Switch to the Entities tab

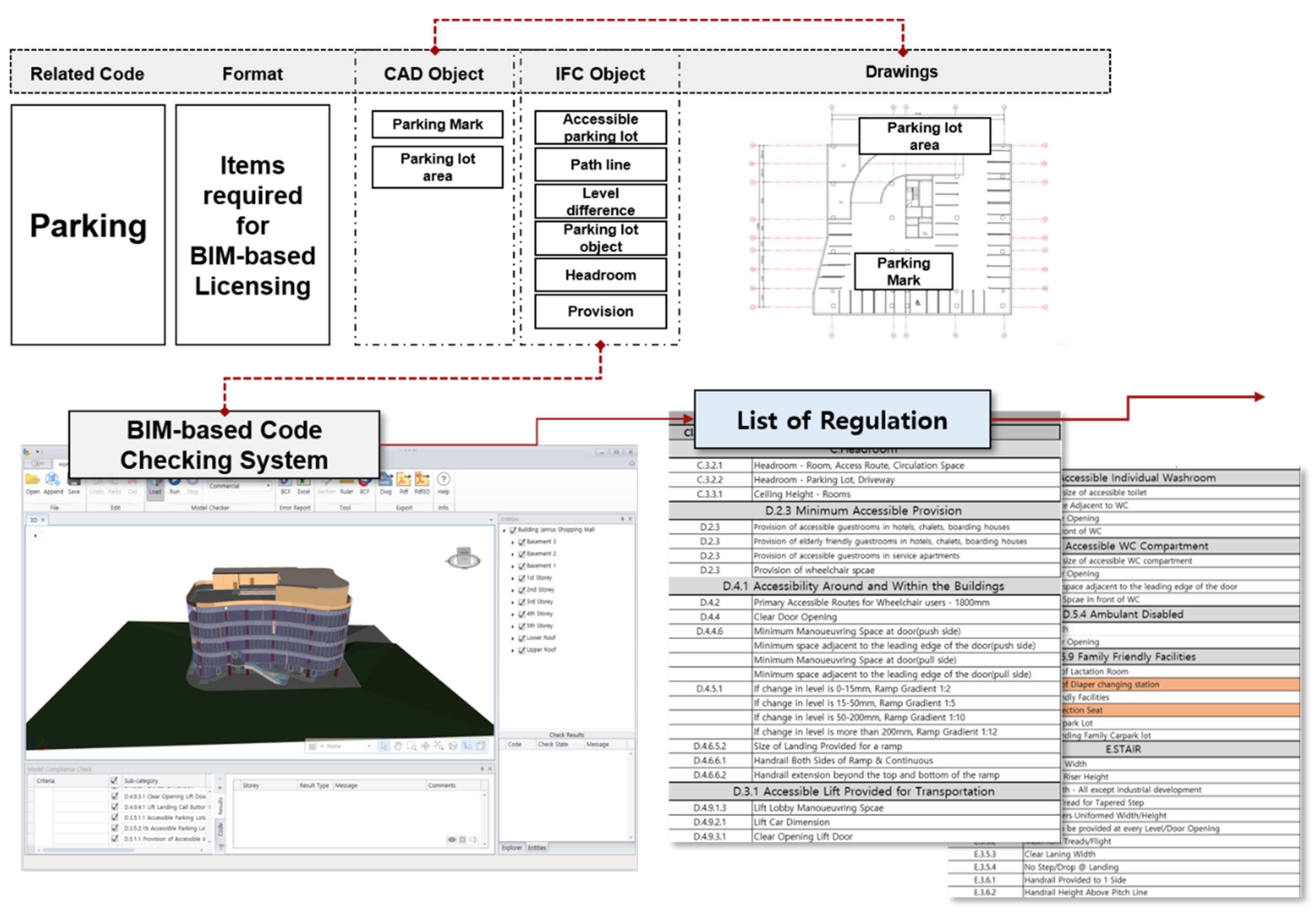[537, 848]
